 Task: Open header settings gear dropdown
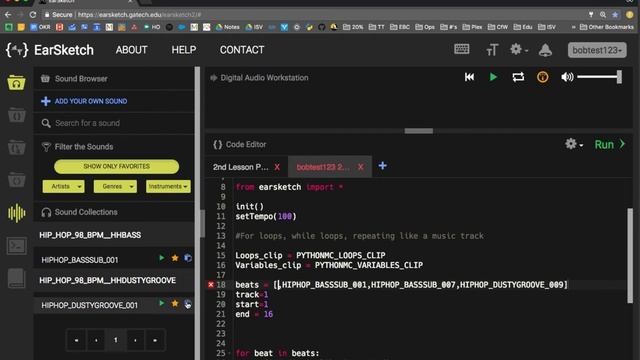tap(519, 50)
